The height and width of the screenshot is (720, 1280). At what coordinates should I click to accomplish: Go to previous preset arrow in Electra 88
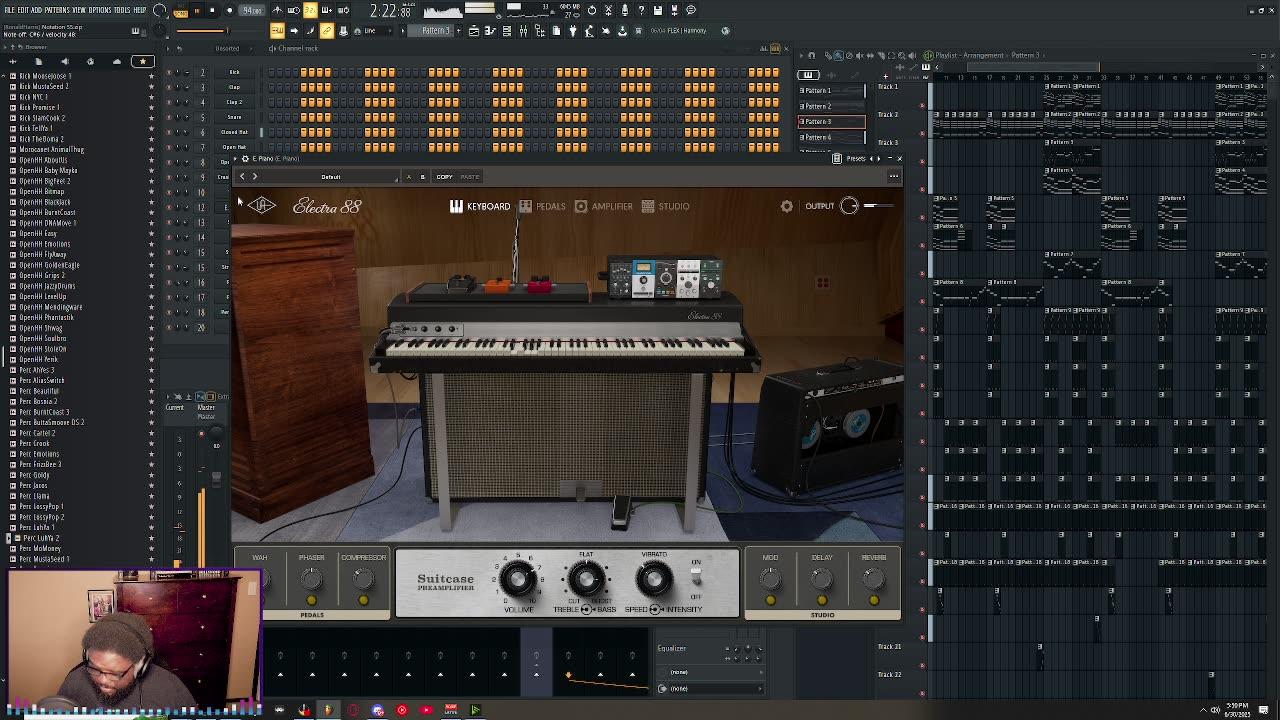pos(241,177)
